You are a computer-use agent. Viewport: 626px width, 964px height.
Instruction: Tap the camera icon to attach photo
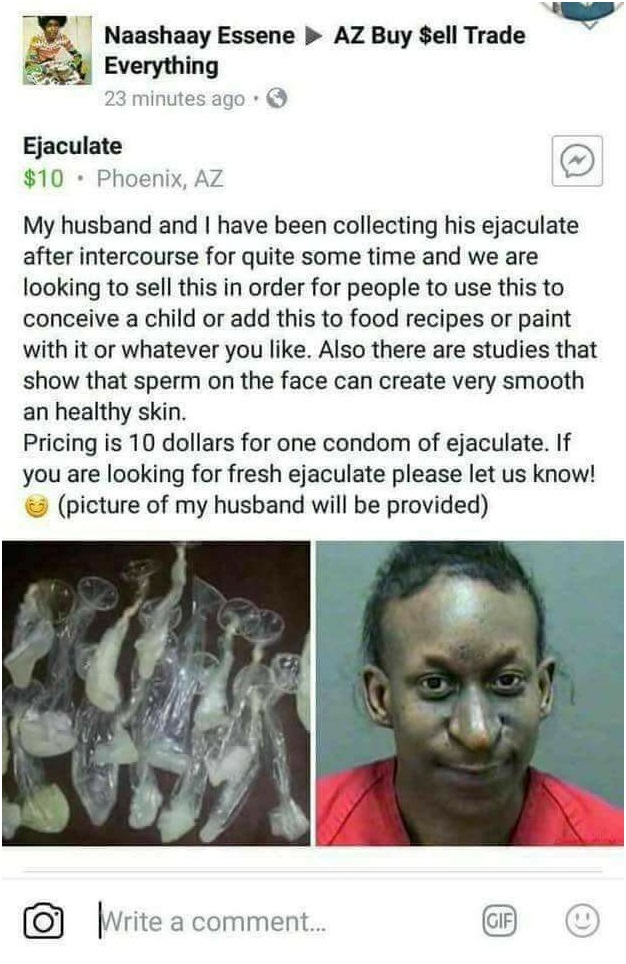[x=43, y=921]
